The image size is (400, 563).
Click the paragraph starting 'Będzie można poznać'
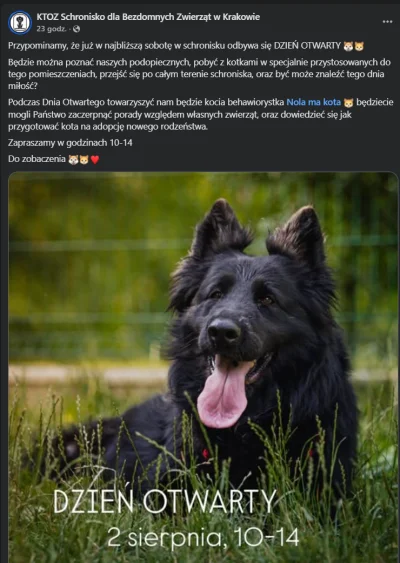(199, 74)
